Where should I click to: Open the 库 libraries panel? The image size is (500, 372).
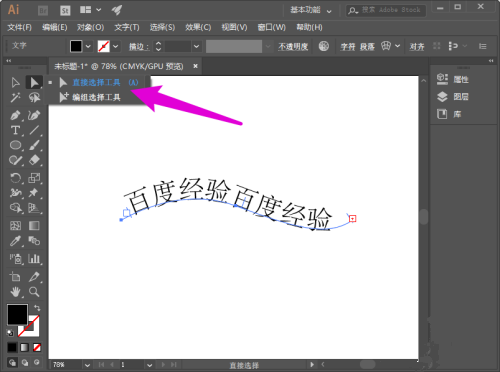449,114
